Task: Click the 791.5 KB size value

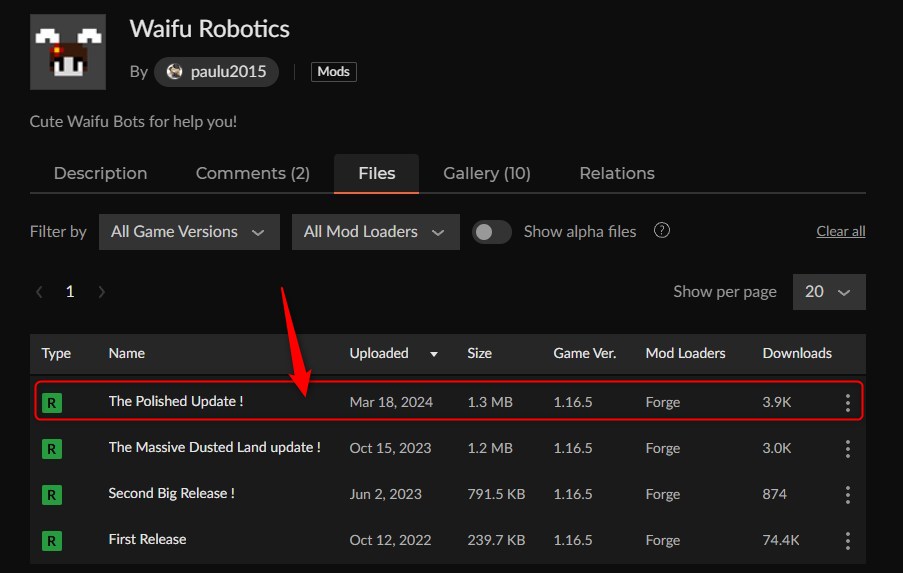Action: click(496, 495)
